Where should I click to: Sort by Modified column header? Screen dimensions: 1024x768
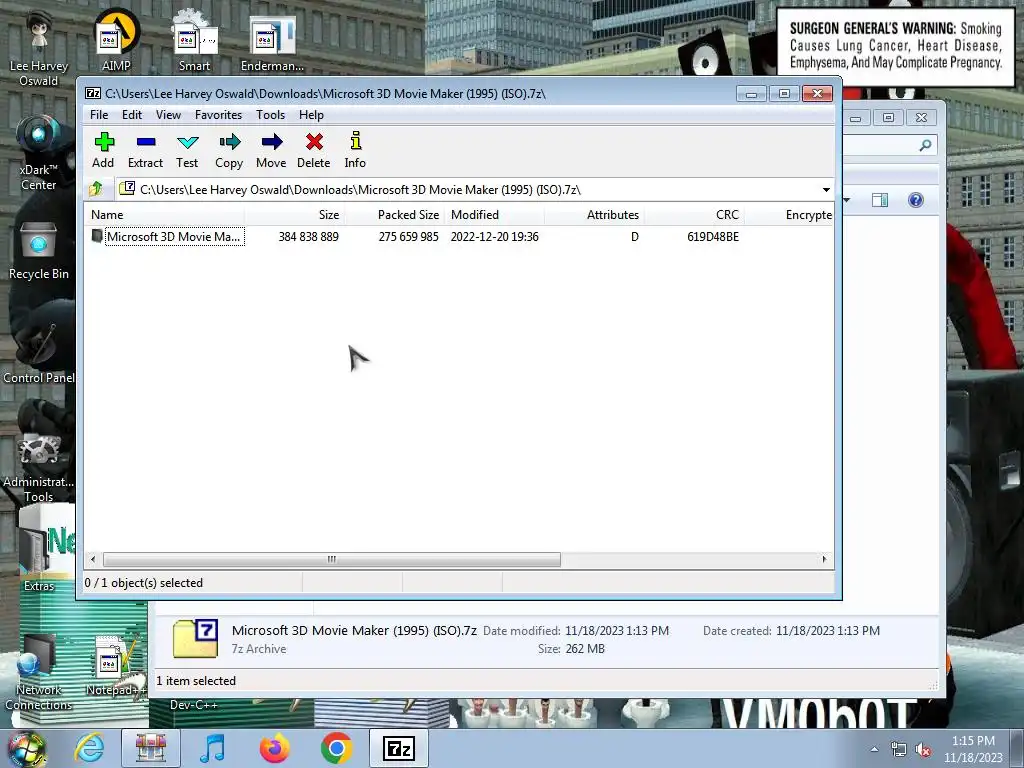[x=494, y=215]
